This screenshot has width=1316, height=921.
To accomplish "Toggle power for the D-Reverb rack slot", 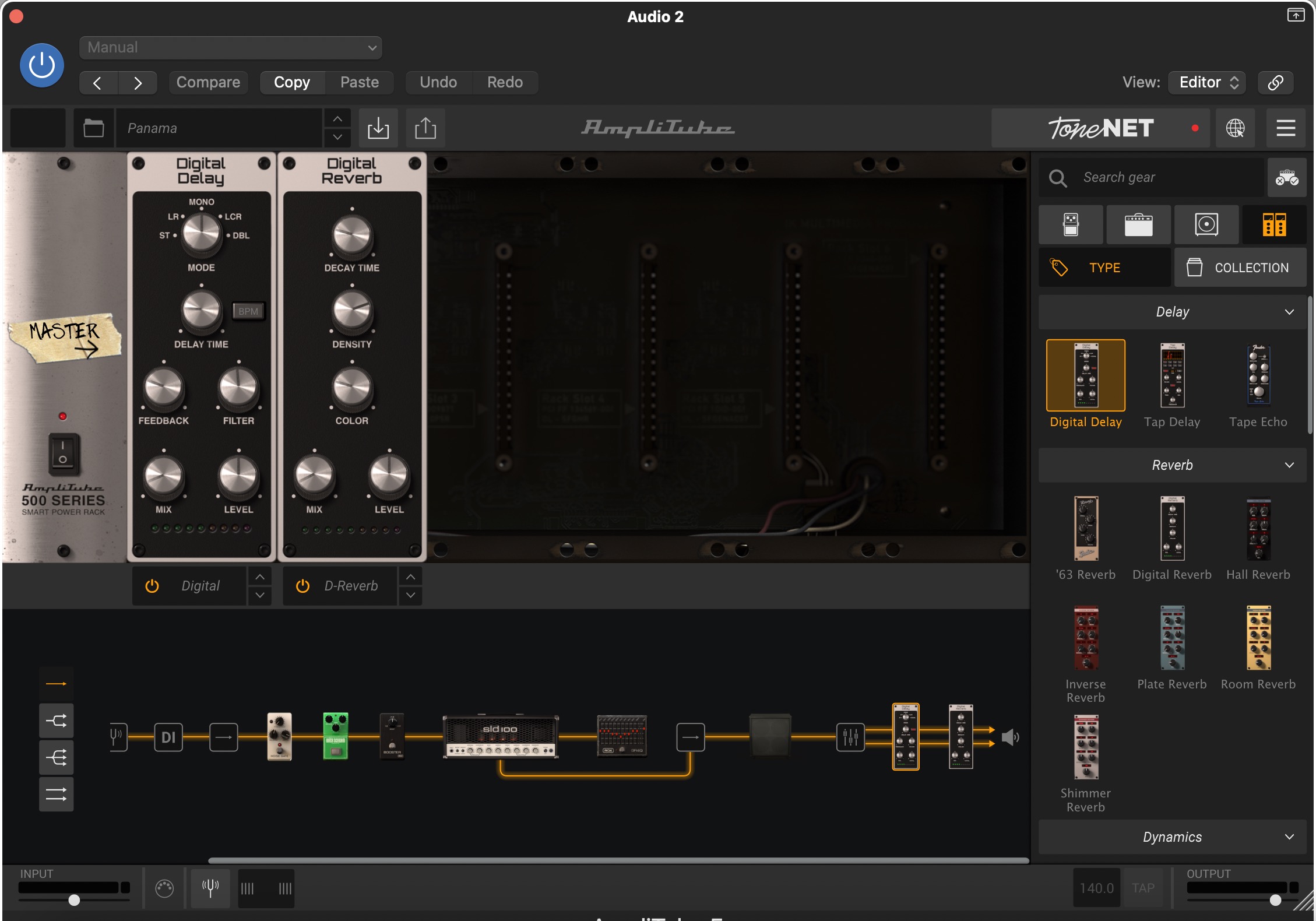I will click(x=302, y=586).
